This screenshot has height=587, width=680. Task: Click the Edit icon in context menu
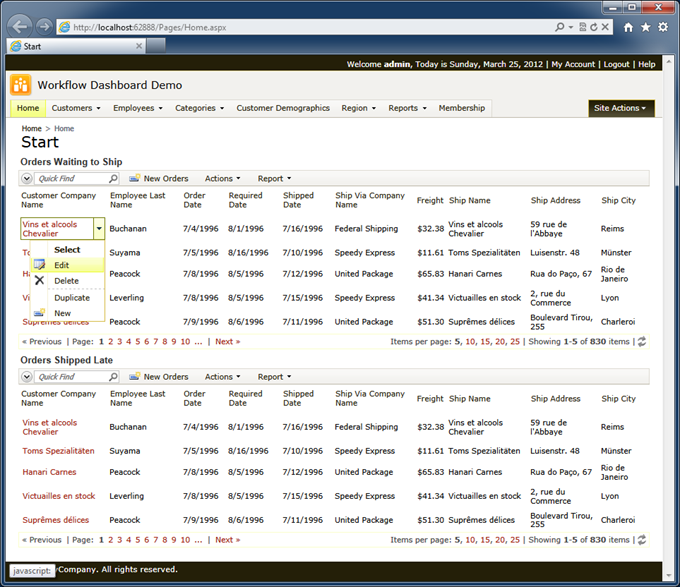click(39, 265)
